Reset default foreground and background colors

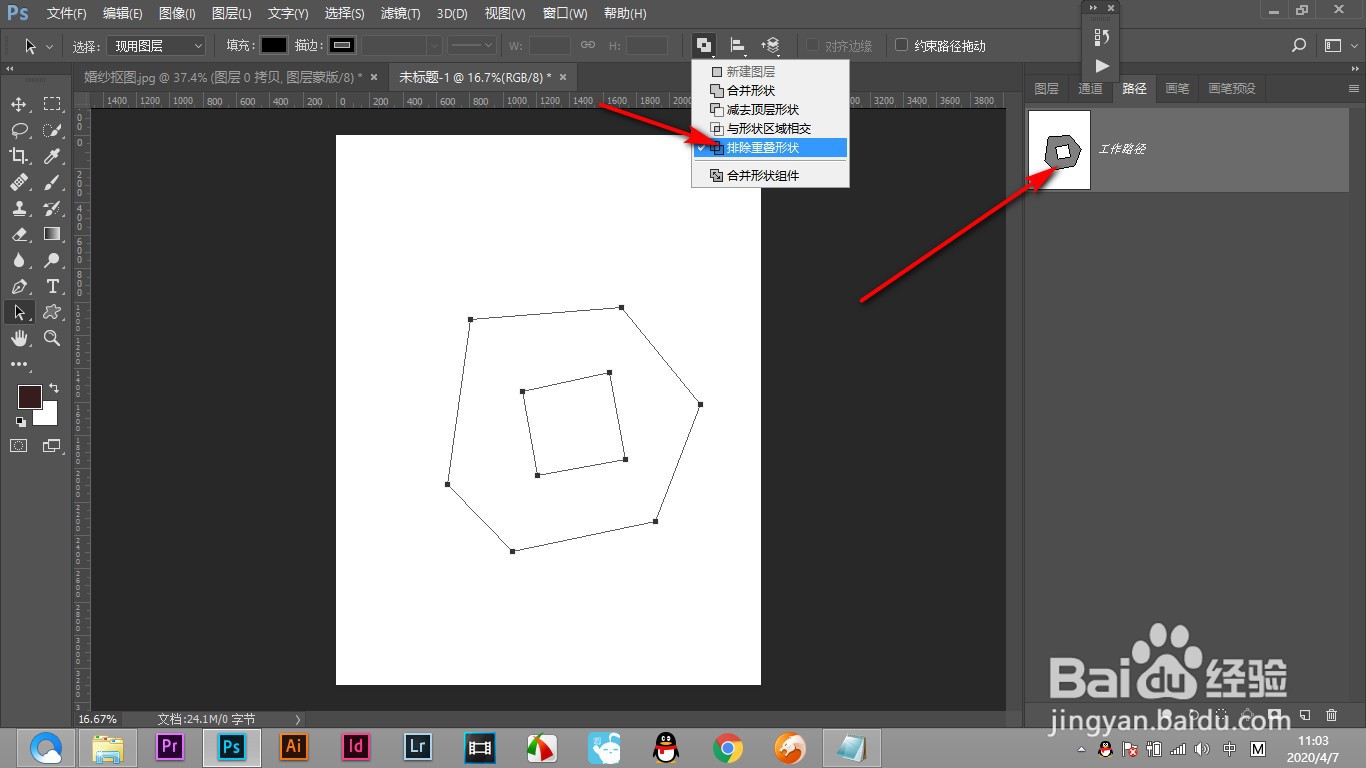point(21,421)
